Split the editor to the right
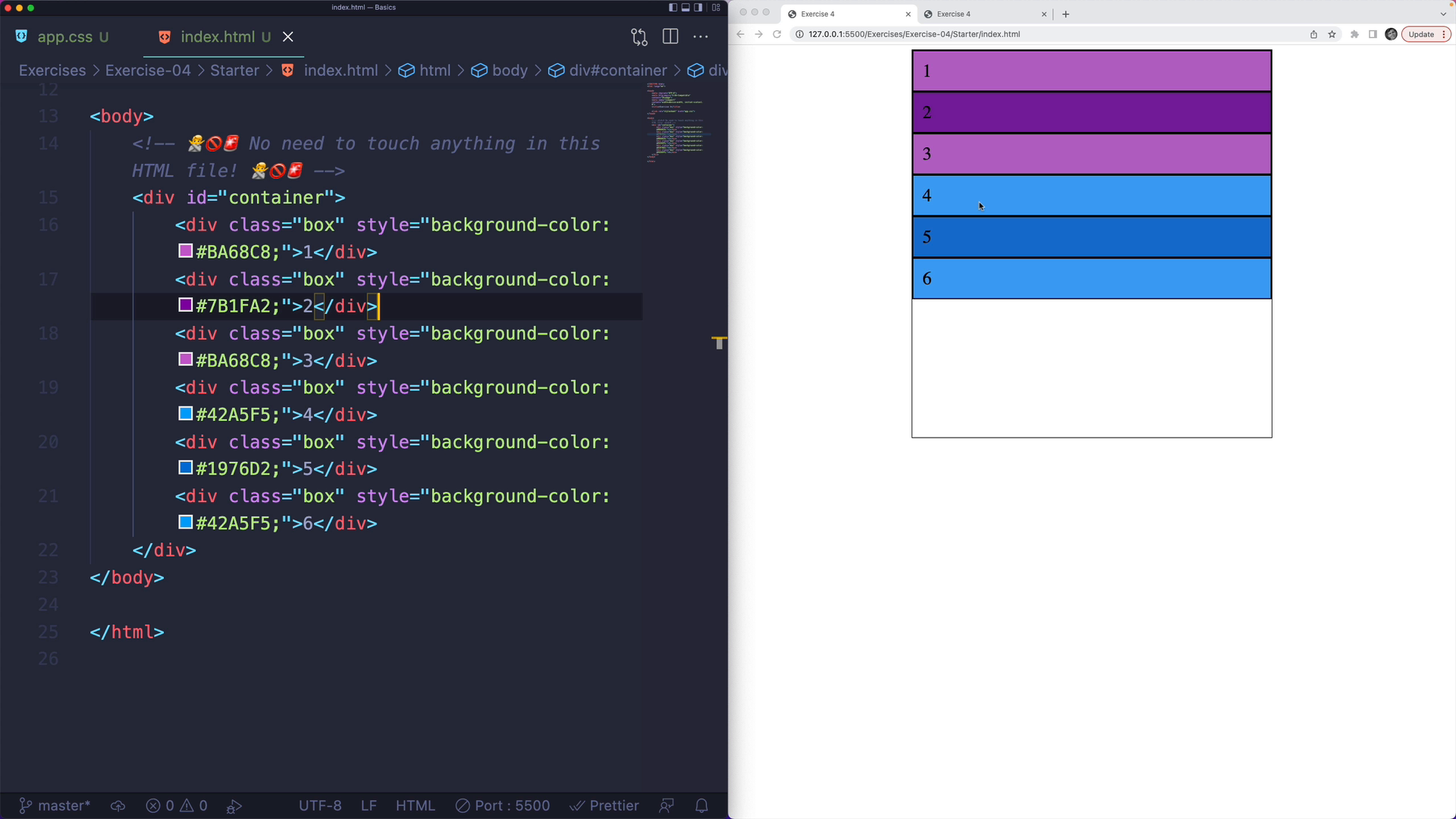This screenshot has height=819, width=1456. pyautogui.click(x=670, y=36)
